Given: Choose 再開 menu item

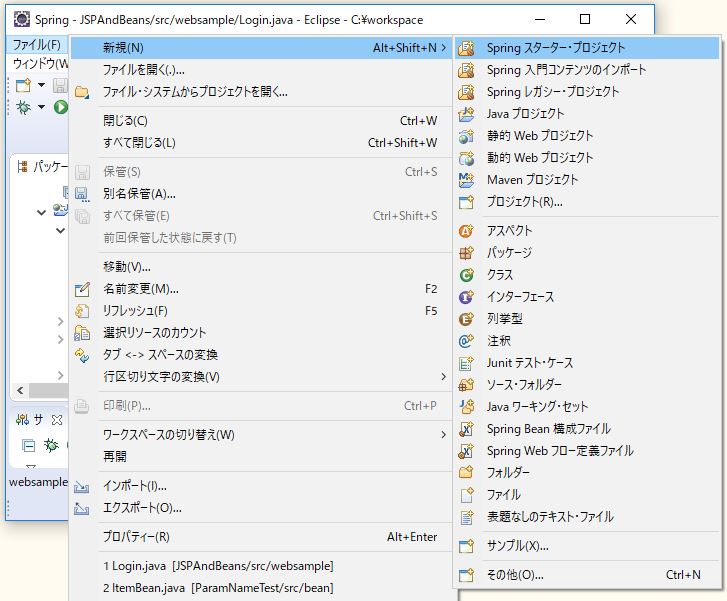Looking at the screenshot, I should point(261,457).
